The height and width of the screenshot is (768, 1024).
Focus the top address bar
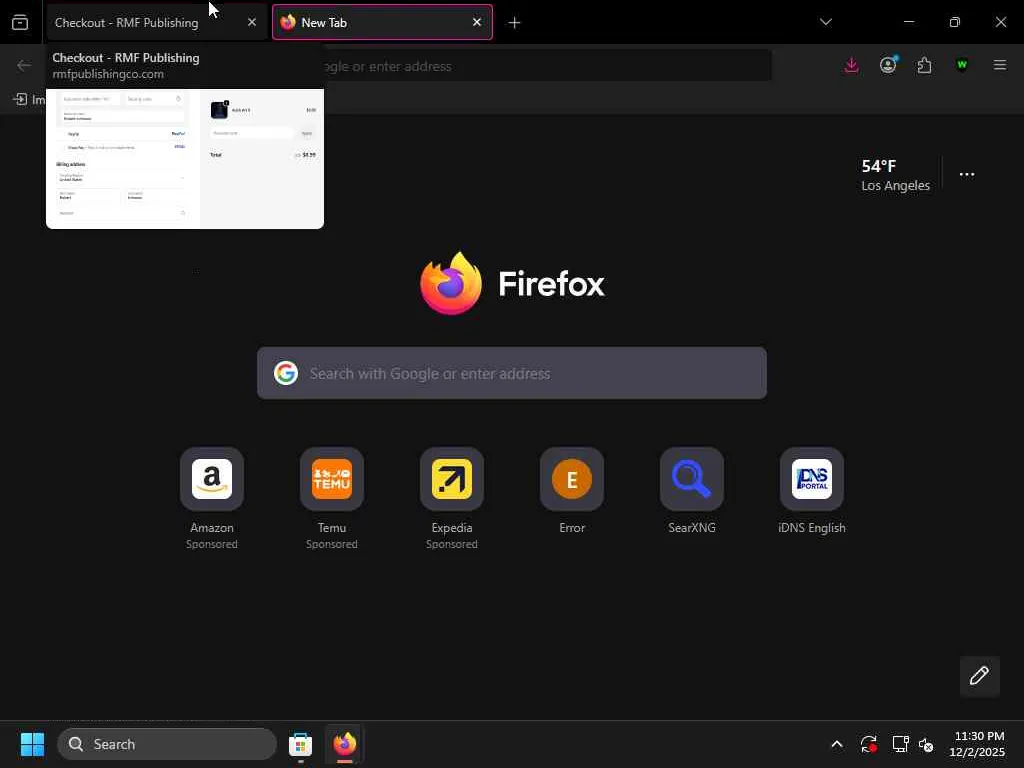[x=547, y=66]
